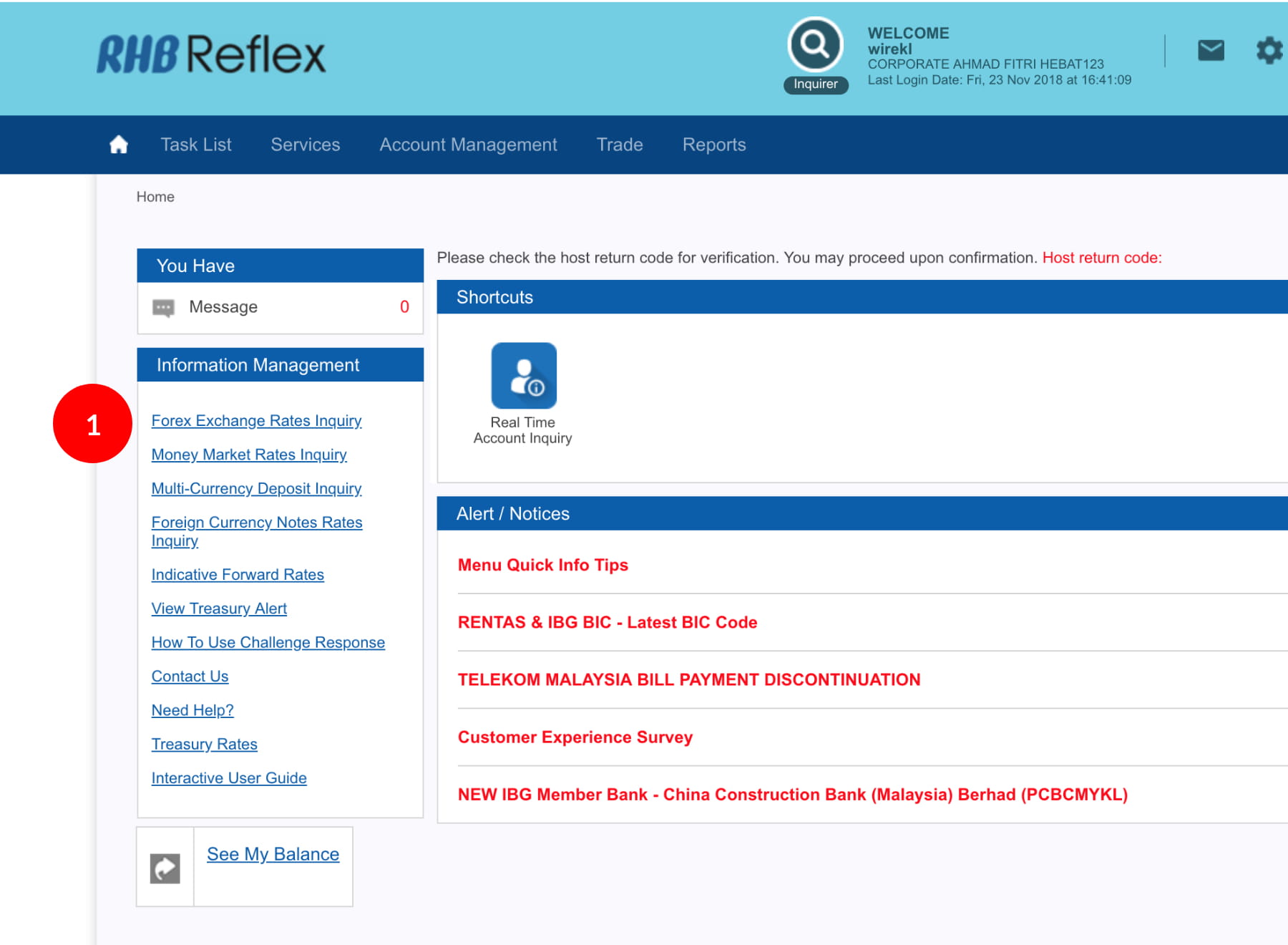Expand the Reports menu
Image resolution: width=1288 pixels, height=945 pixels.
pos(714,145)
